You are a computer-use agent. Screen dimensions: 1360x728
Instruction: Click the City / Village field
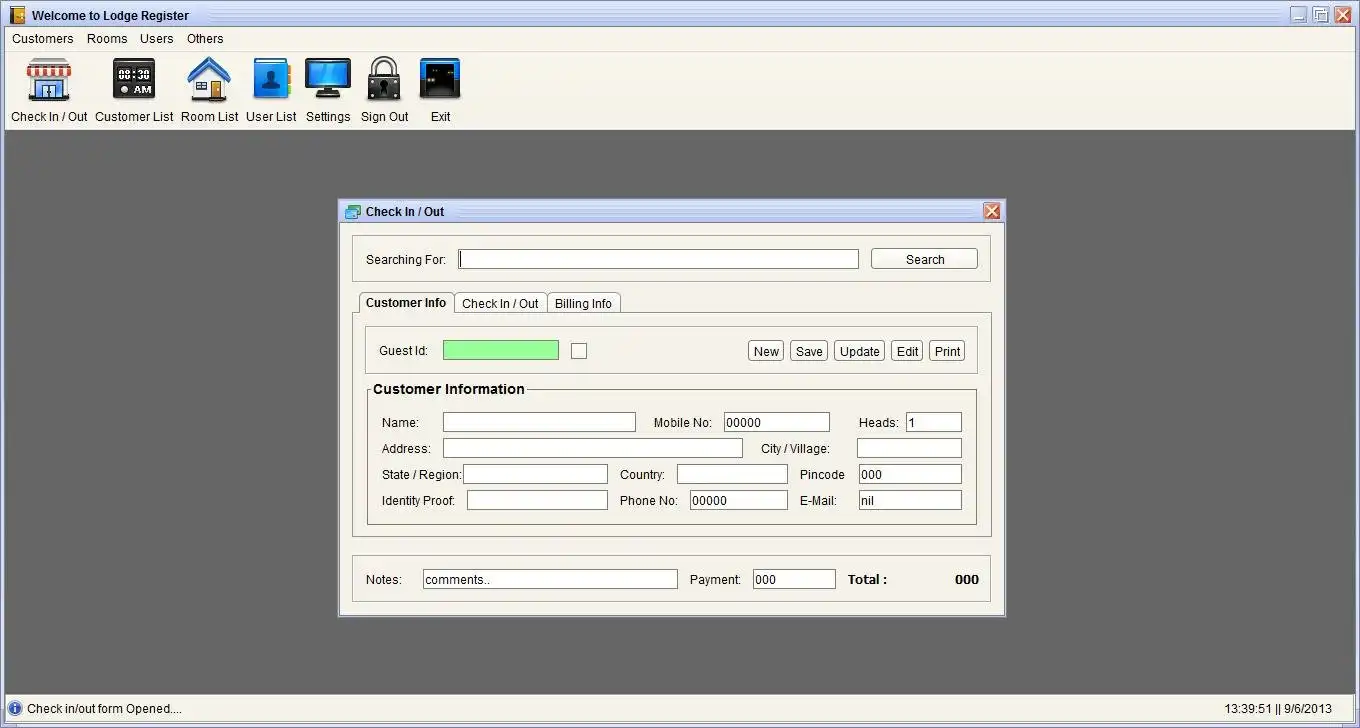(909, 448)
